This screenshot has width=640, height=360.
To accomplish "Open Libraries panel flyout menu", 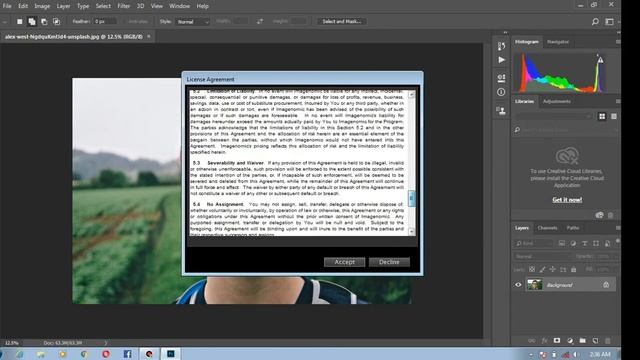I will (618, 101).
